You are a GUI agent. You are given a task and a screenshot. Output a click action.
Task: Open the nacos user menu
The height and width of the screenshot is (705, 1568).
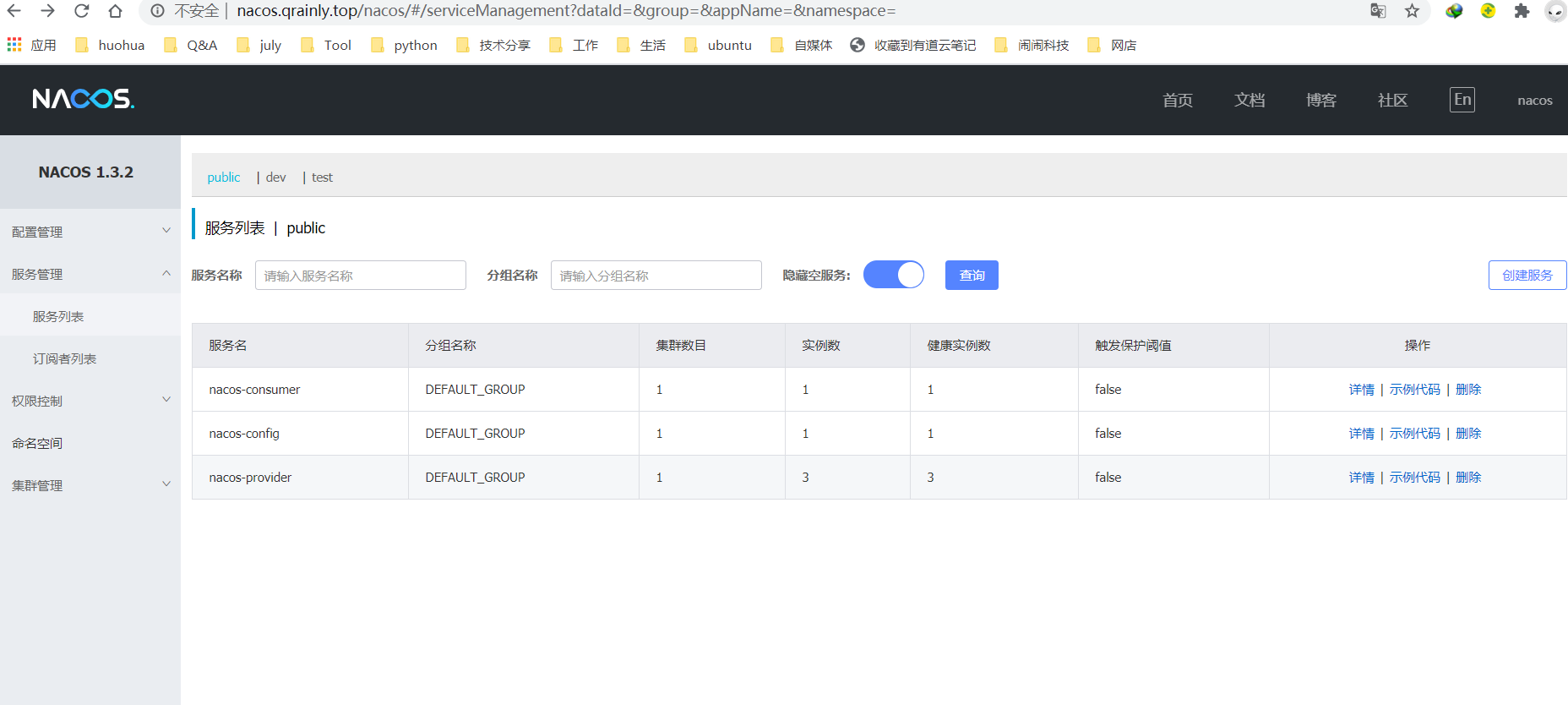click(x=1534, y=100)
